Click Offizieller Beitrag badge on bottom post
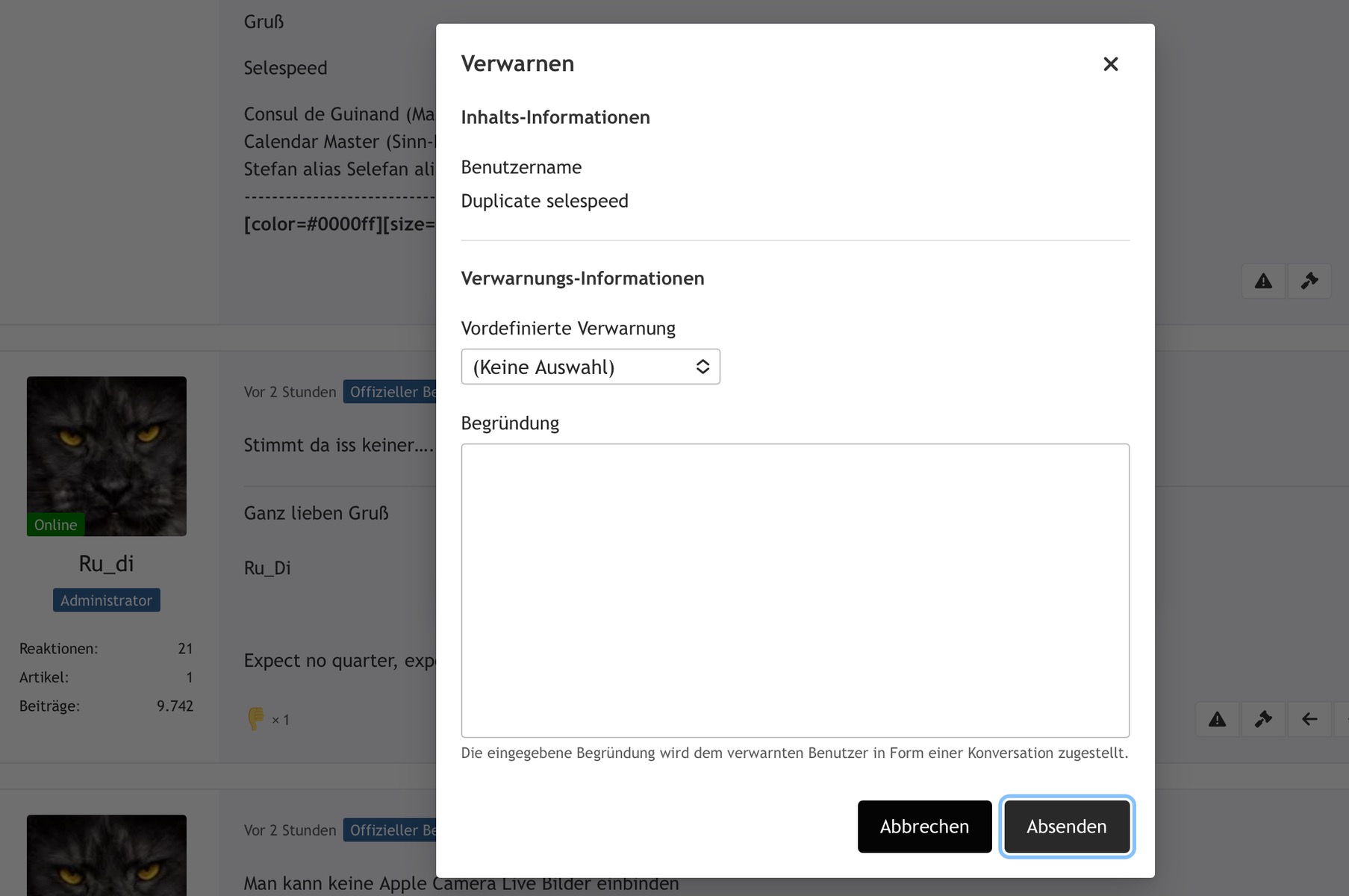The height and width of the screenshot is (896, 1349). pyautogui.click(x=390, y=830)
